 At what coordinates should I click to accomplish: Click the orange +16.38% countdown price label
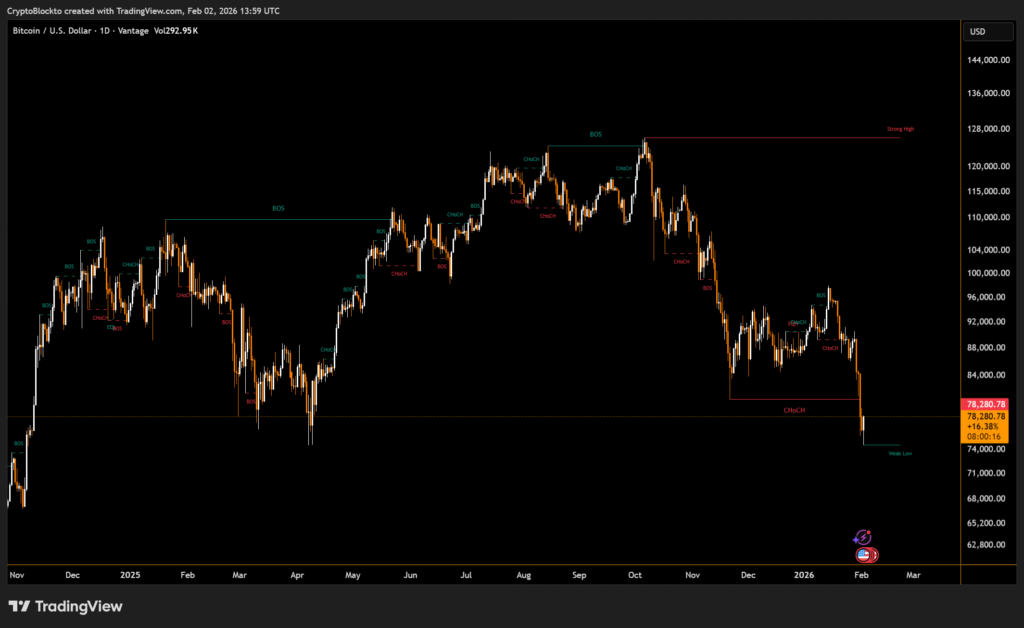(x=985, y=427)
